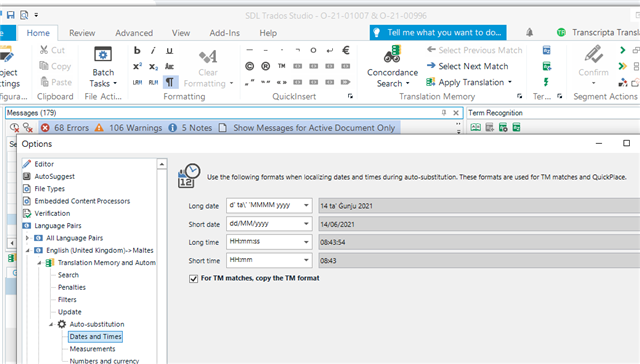This screenshot has height=364, width=640.
Task: Expand the QuickInsert group dialog launcher
Action: [x=350, y=96]
